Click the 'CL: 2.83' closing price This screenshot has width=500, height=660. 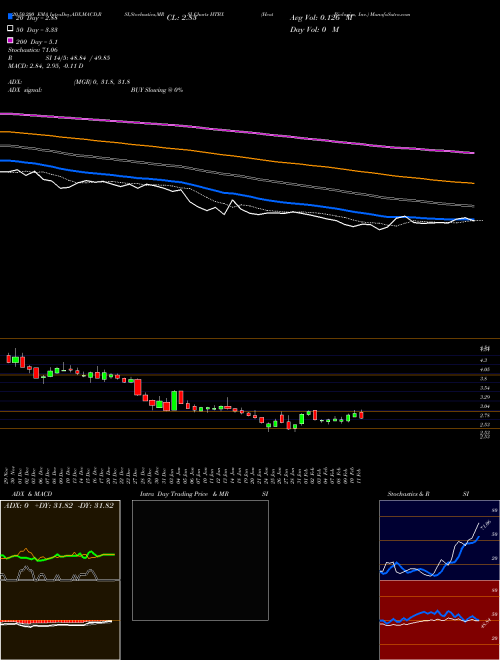point(181,18)
